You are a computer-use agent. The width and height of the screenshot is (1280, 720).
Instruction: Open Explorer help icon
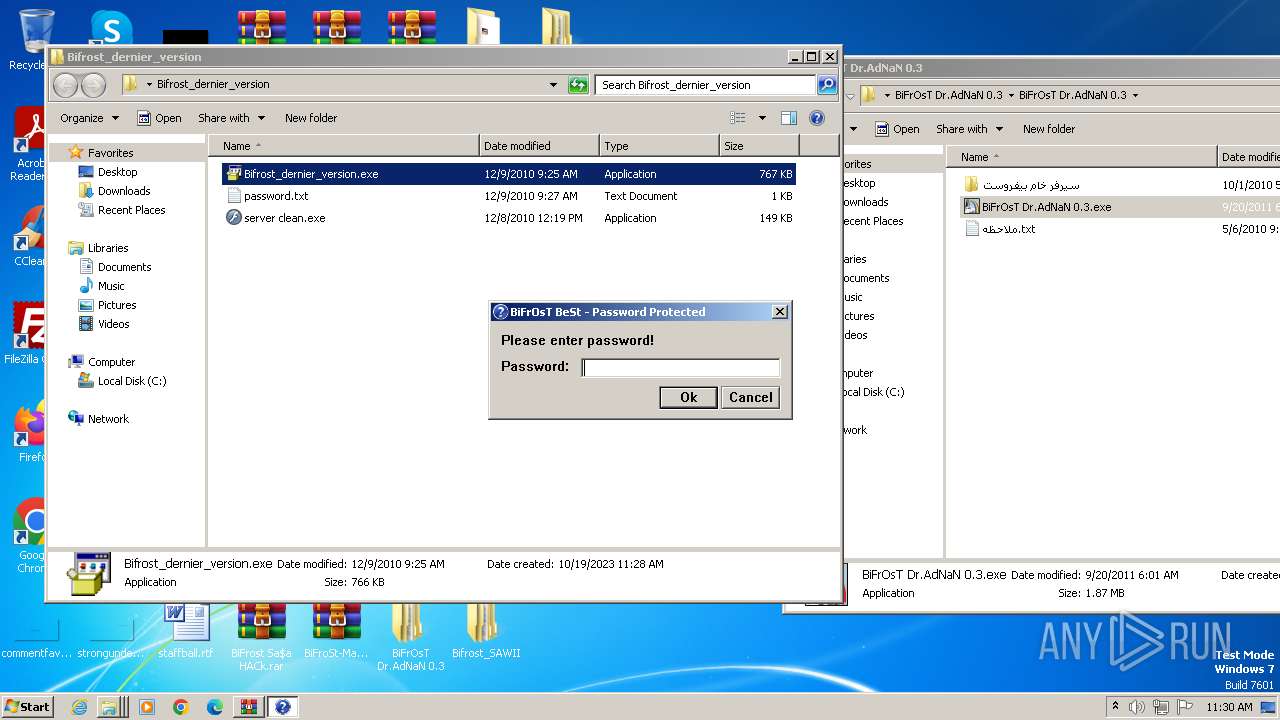(817, 118)
